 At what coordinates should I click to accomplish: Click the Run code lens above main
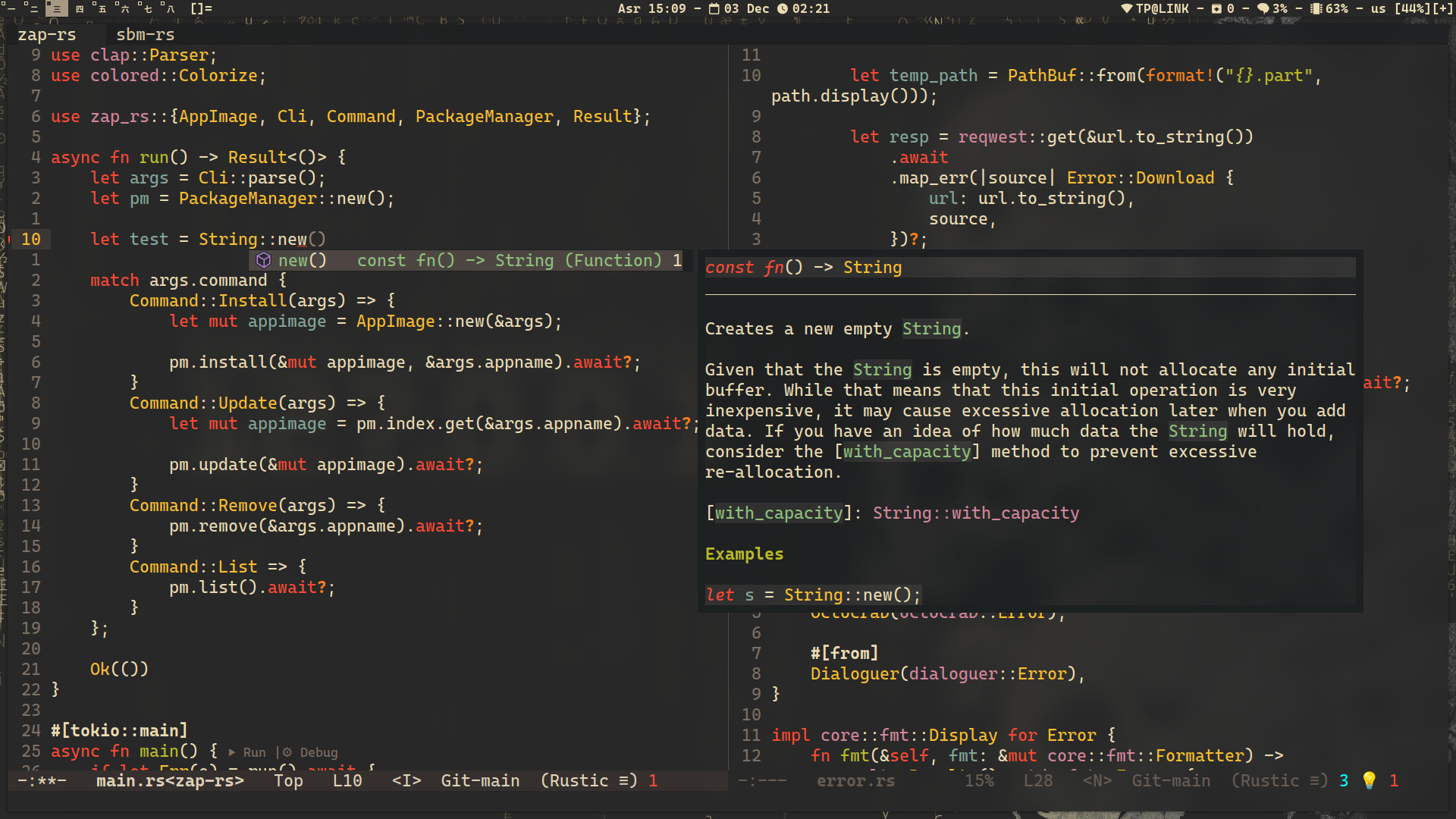[254, 752]
